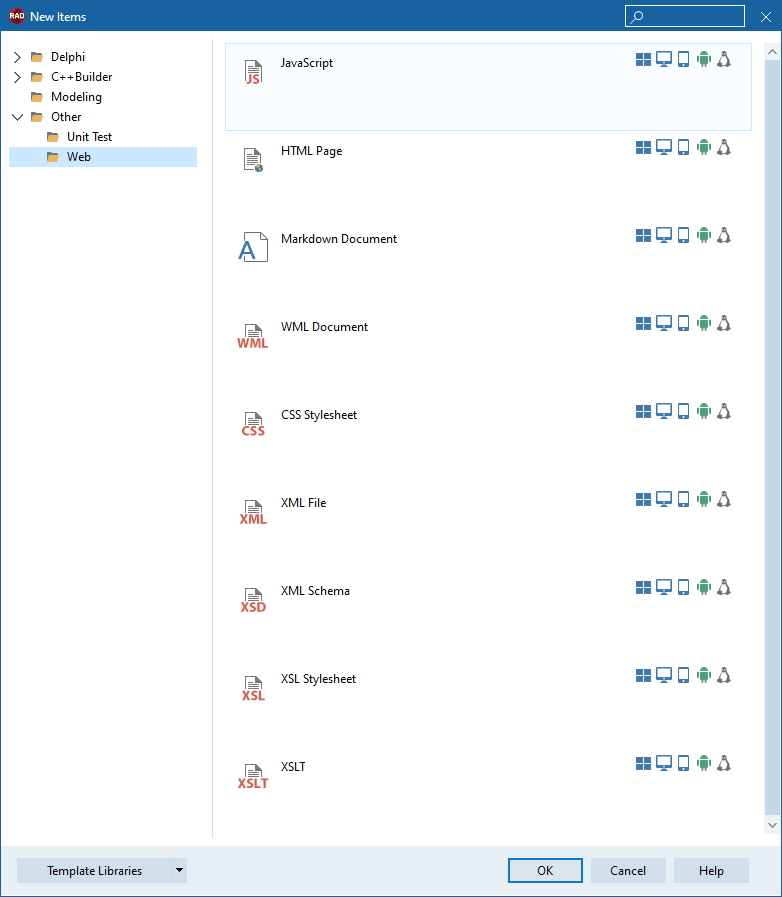782x897 pixels.
Task: Click Android platform icon in JavaScript row
Action: pos(704,59)
